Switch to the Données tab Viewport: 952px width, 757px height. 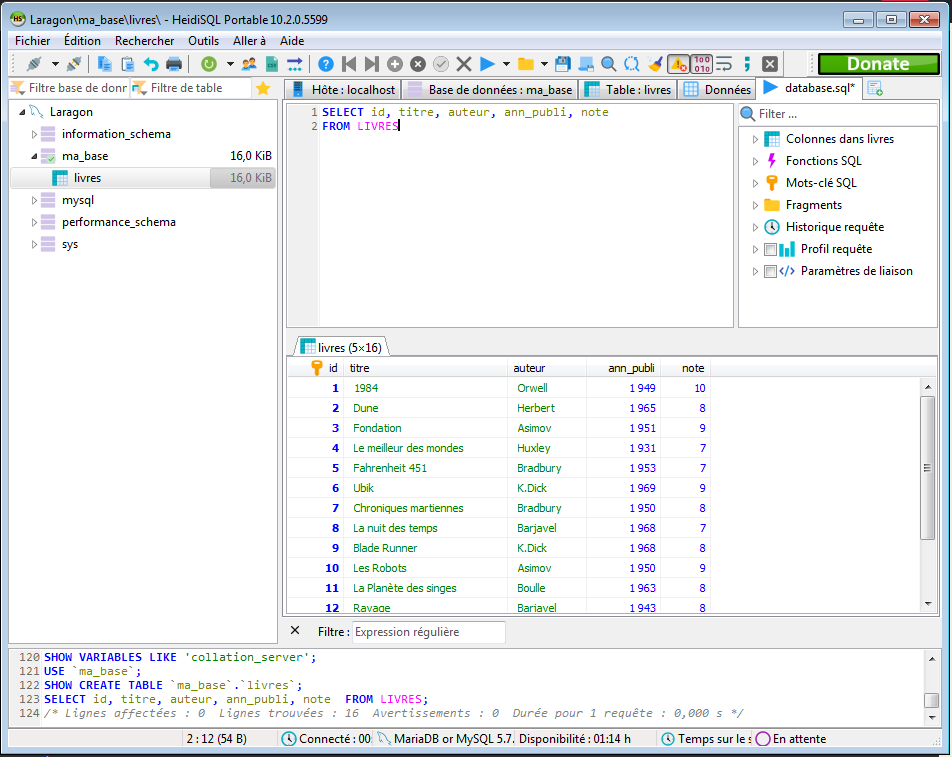(x=718, y=90)
